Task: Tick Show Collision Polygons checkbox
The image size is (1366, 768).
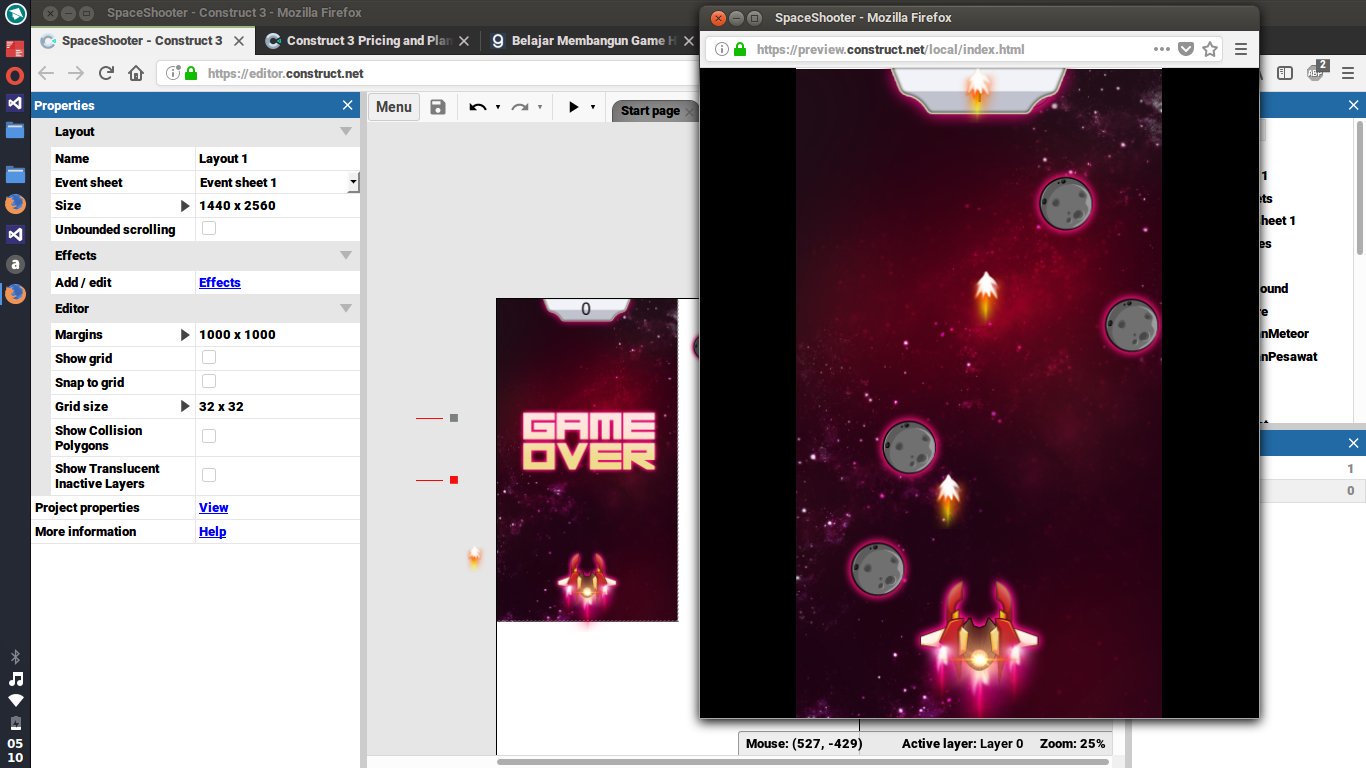Action: click(209, 437)
